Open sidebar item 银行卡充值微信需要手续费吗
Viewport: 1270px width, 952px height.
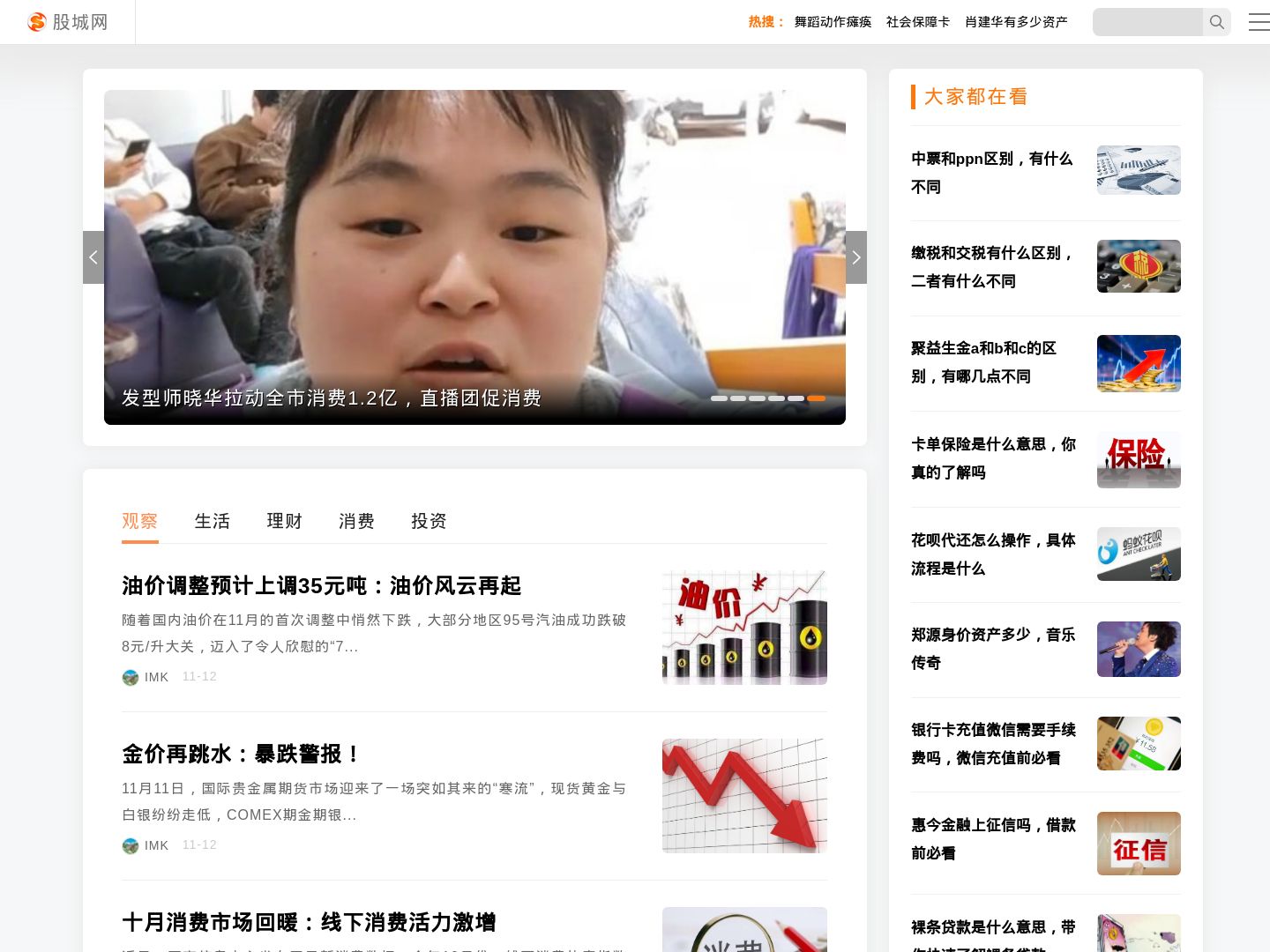pyautogui.click(x=993, y=744)
